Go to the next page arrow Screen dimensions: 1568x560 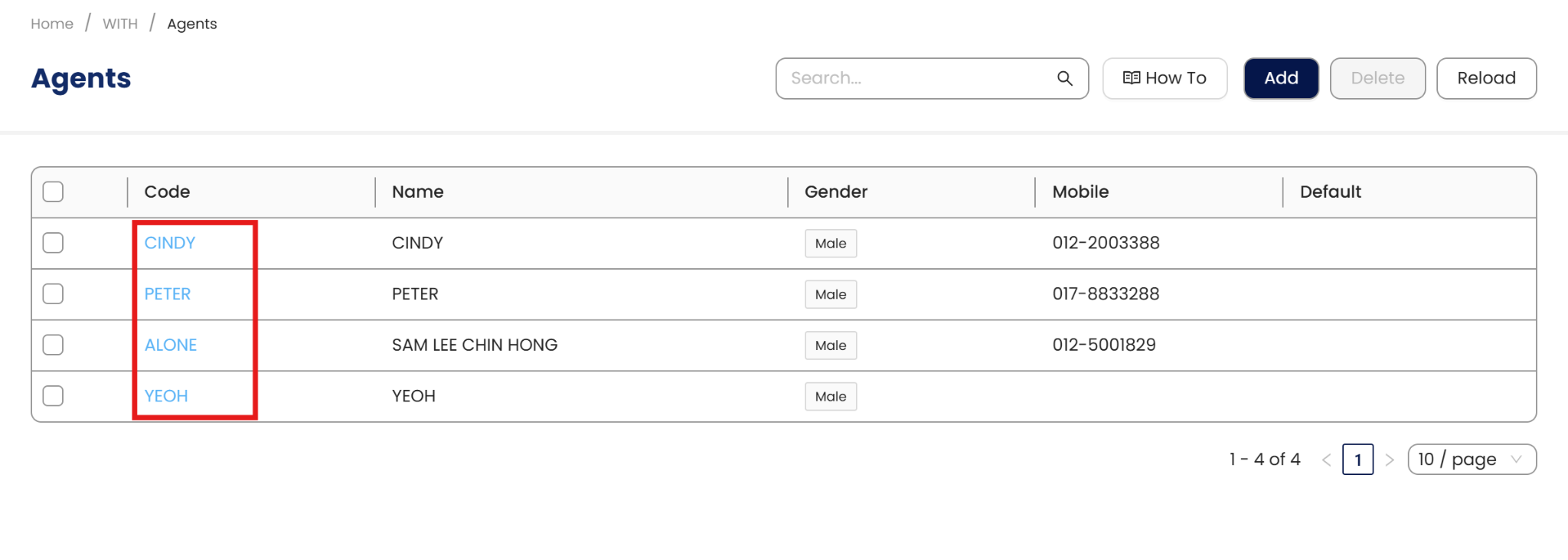[x=1390, y=460]
